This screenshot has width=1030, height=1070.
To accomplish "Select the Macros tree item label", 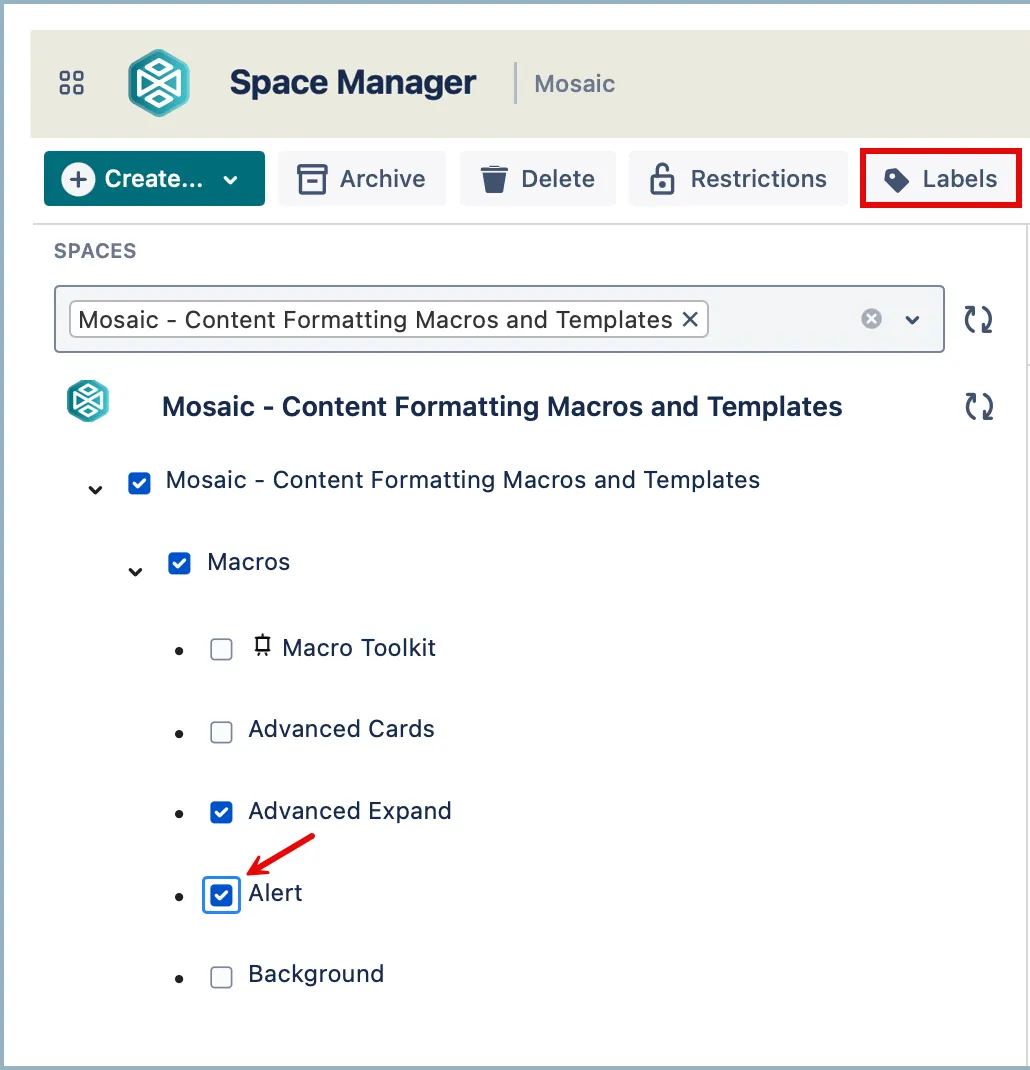I will (x=248, y=562).
